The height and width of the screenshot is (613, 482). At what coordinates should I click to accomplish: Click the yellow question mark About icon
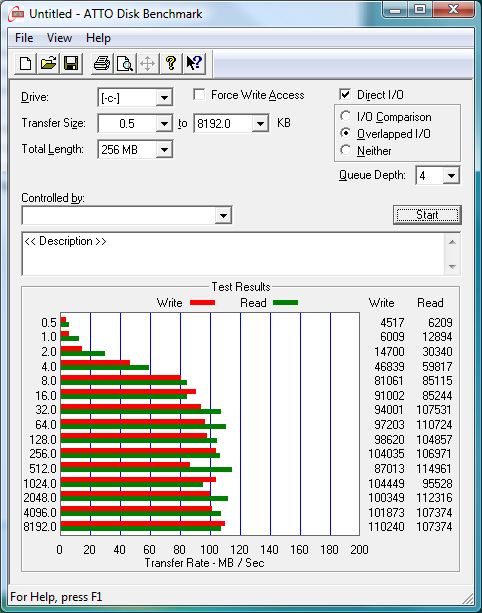coord(170,63)
